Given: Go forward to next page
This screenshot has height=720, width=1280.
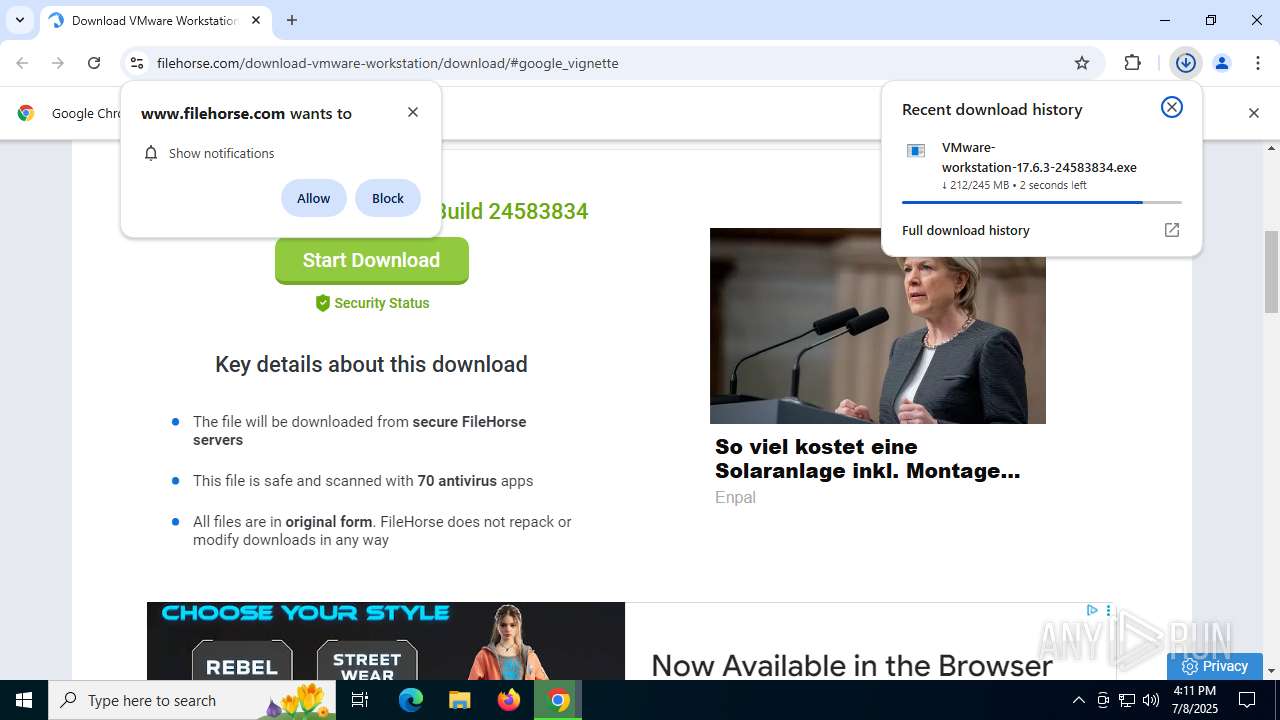Looking at the screenshot, I should (x=58, y=63).
